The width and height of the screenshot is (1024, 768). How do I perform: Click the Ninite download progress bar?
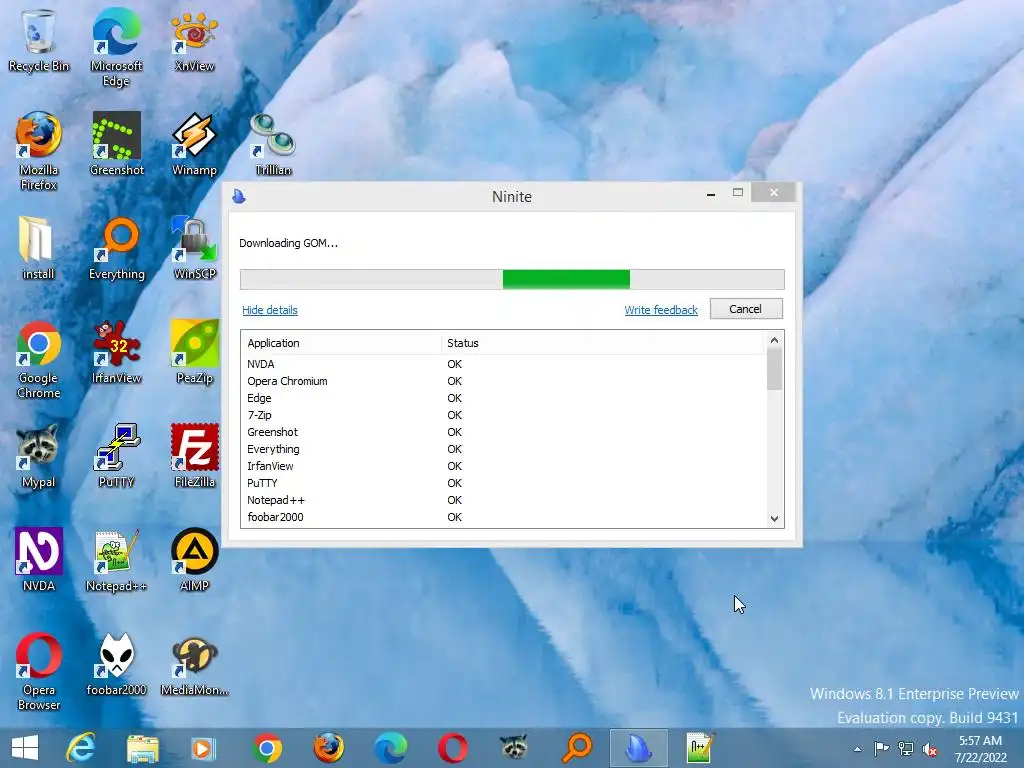pos(512,280)
